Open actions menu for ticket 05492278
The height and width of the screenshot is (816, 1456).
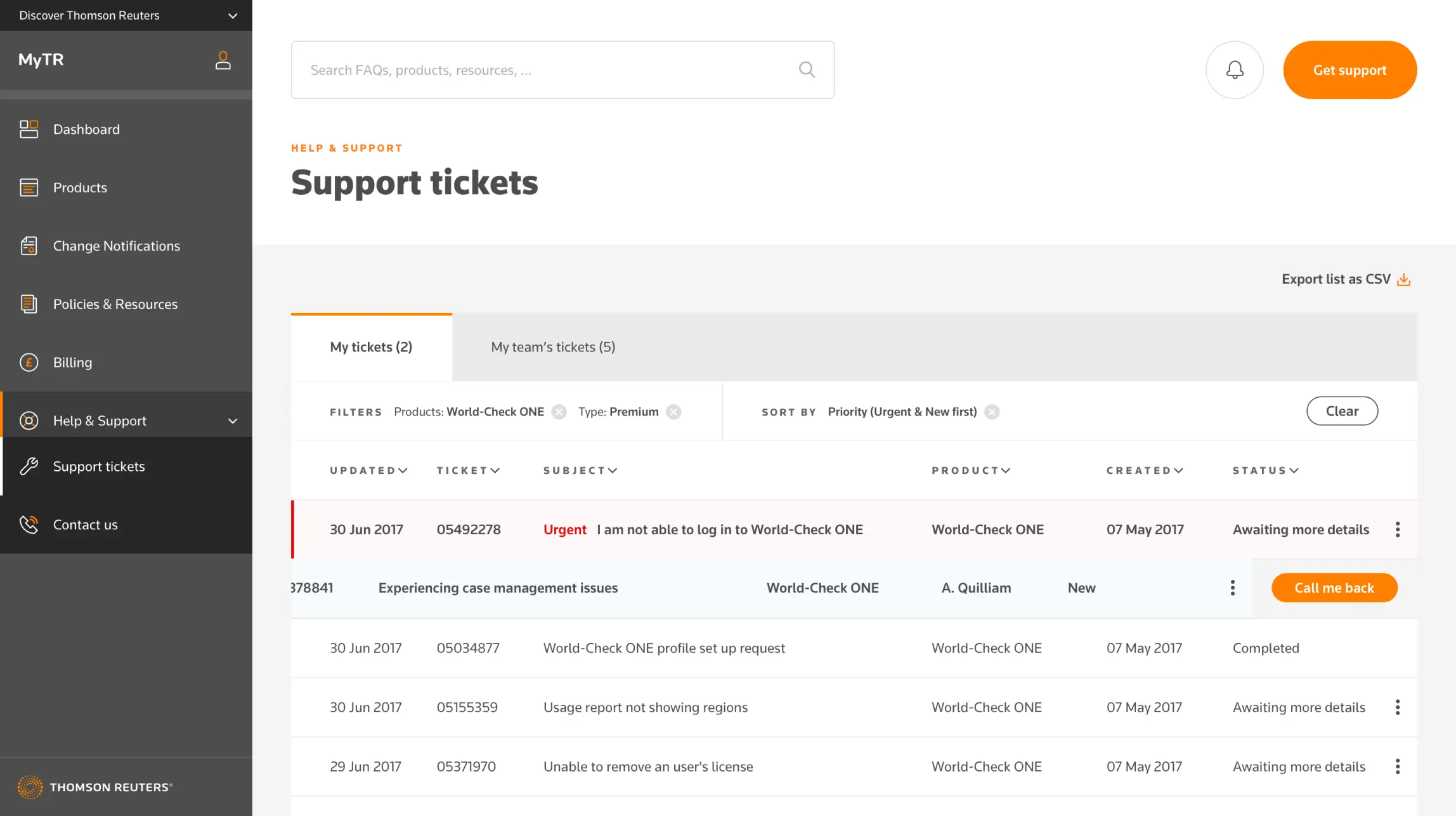pyautogui.click(x=1397, y=529)
